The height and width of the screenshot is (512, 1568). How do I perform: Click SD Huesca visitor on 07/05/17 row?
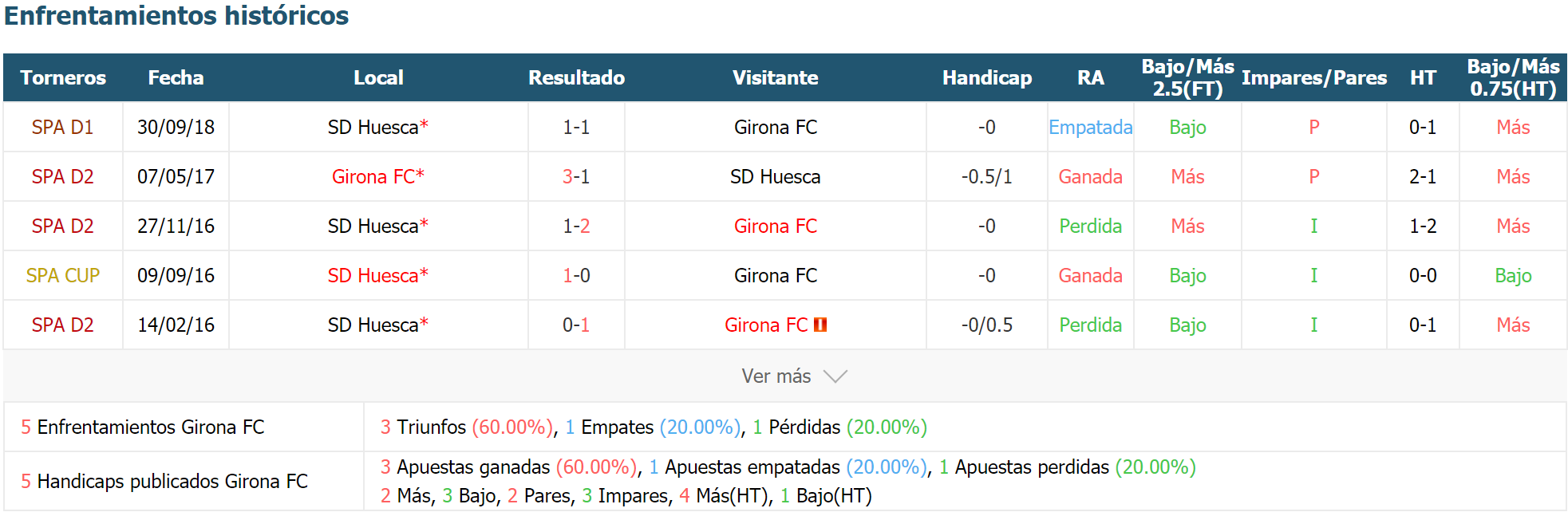coord(776,176)
